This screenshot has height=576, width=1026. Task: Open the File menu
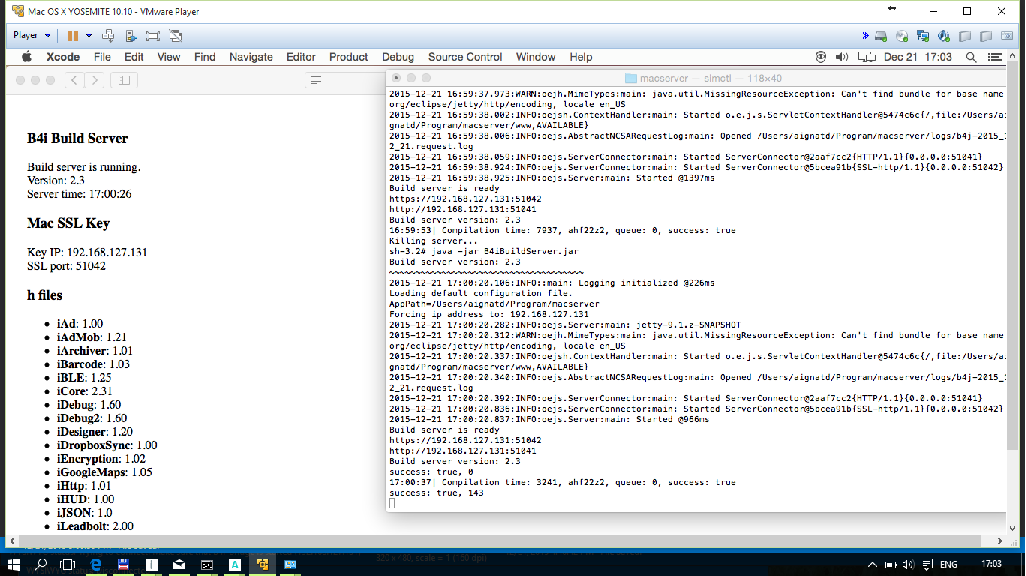click(x=102, y=57)
